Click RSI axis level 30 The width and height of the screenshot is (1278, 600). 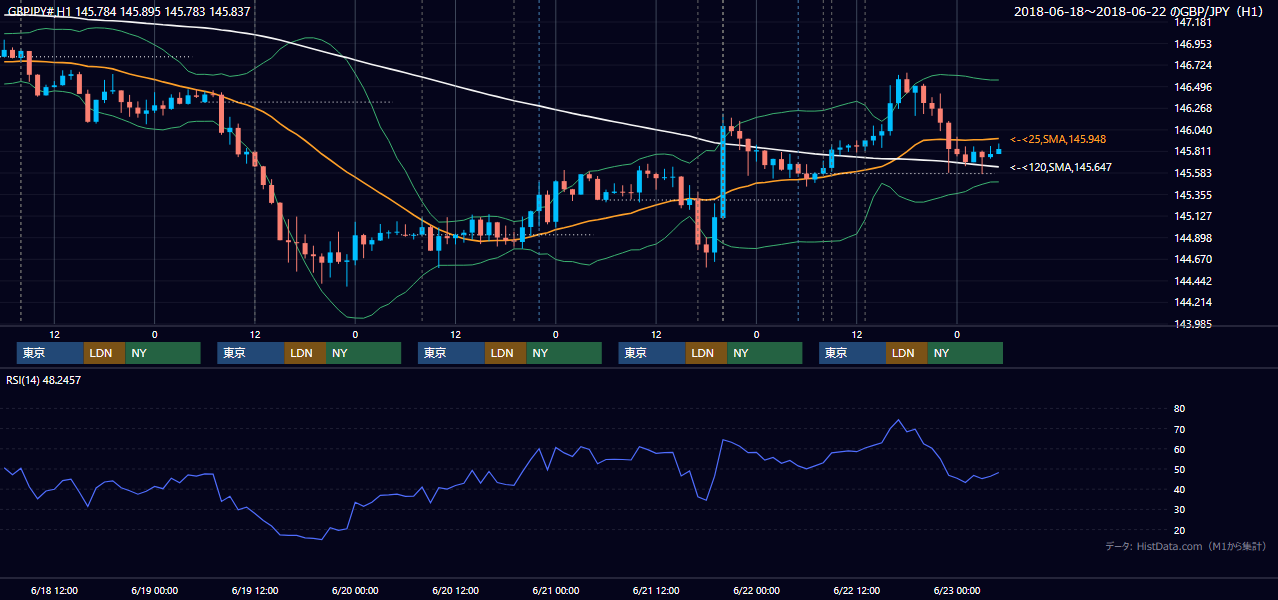click(1179, 509)
